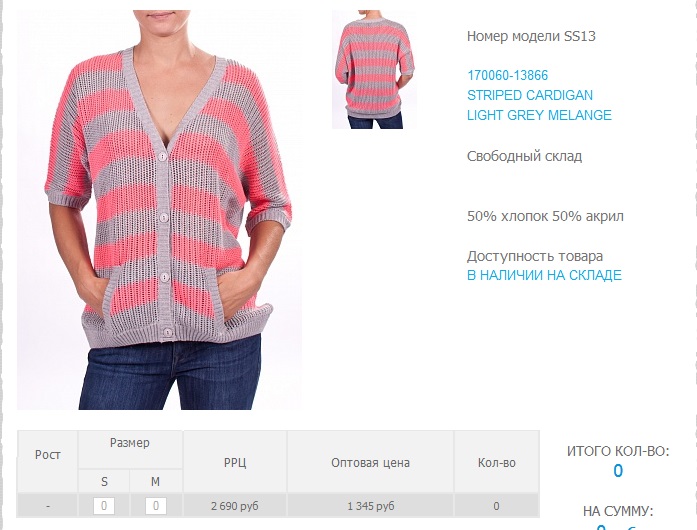This screenshot has height=530, width=697.
Task: Click the НА СУММУ total label
Action: click(618, 511)
